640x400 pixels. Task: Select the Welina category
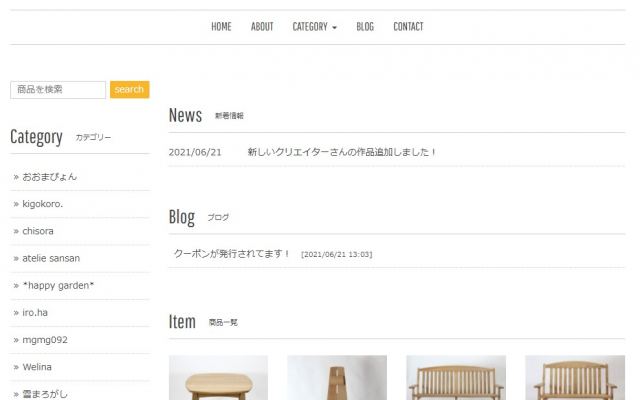(x=37, y=367)
